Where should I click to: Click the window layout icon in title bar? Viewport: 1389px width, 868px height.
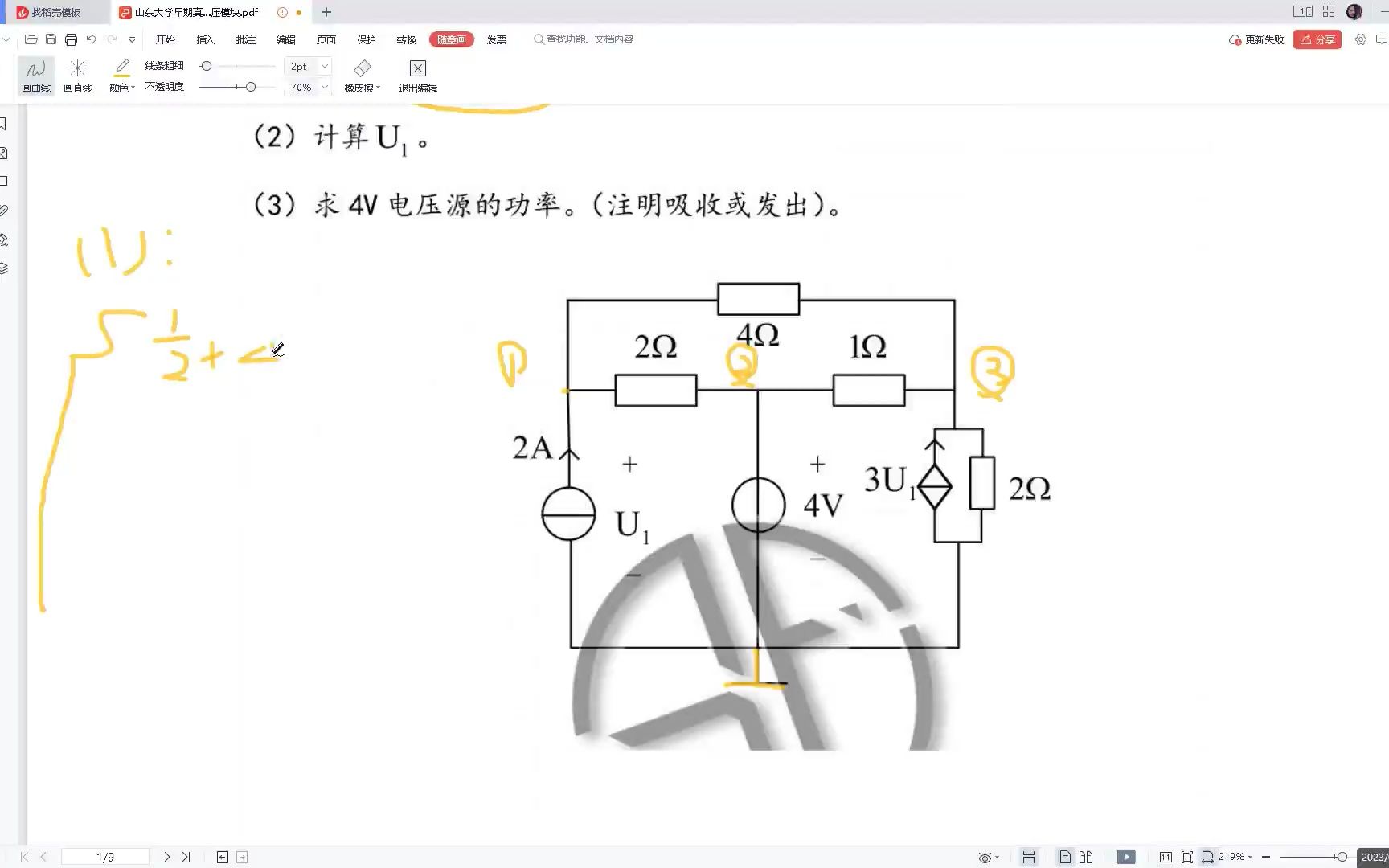click(x=1303, y=12)
